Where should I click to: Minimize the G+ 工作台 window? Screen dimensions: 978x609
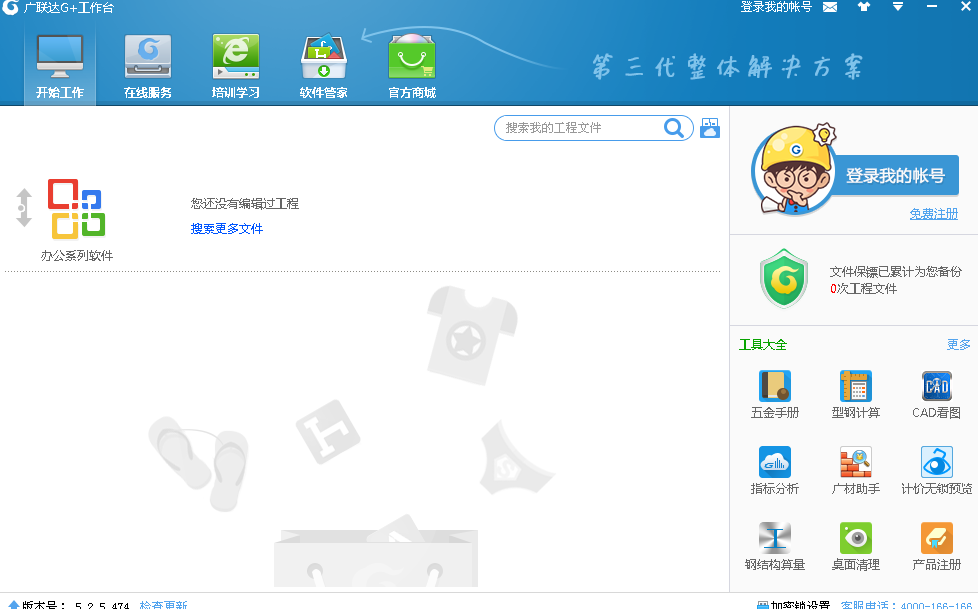932,7
